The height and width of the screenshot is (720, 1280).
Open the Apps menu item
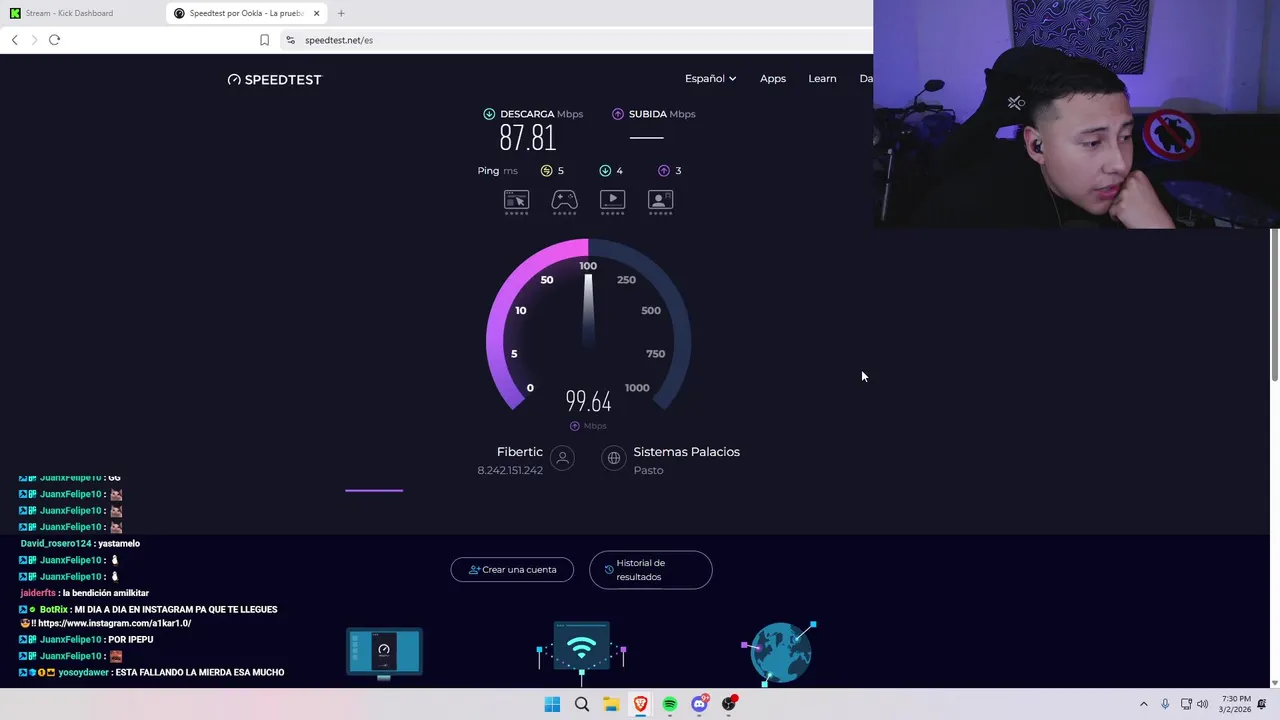(773, 78)
